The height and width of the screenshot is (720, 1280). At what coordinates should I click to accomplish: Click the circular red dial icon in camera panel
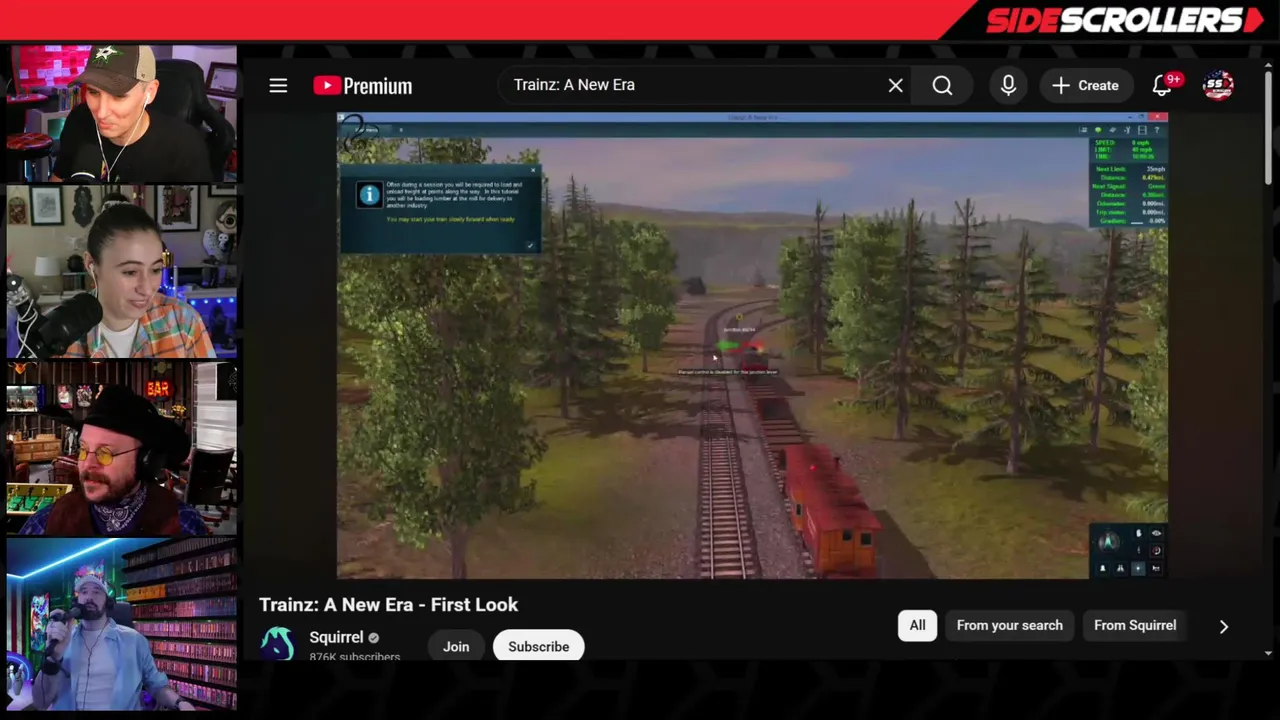[x=1156, y=551]
